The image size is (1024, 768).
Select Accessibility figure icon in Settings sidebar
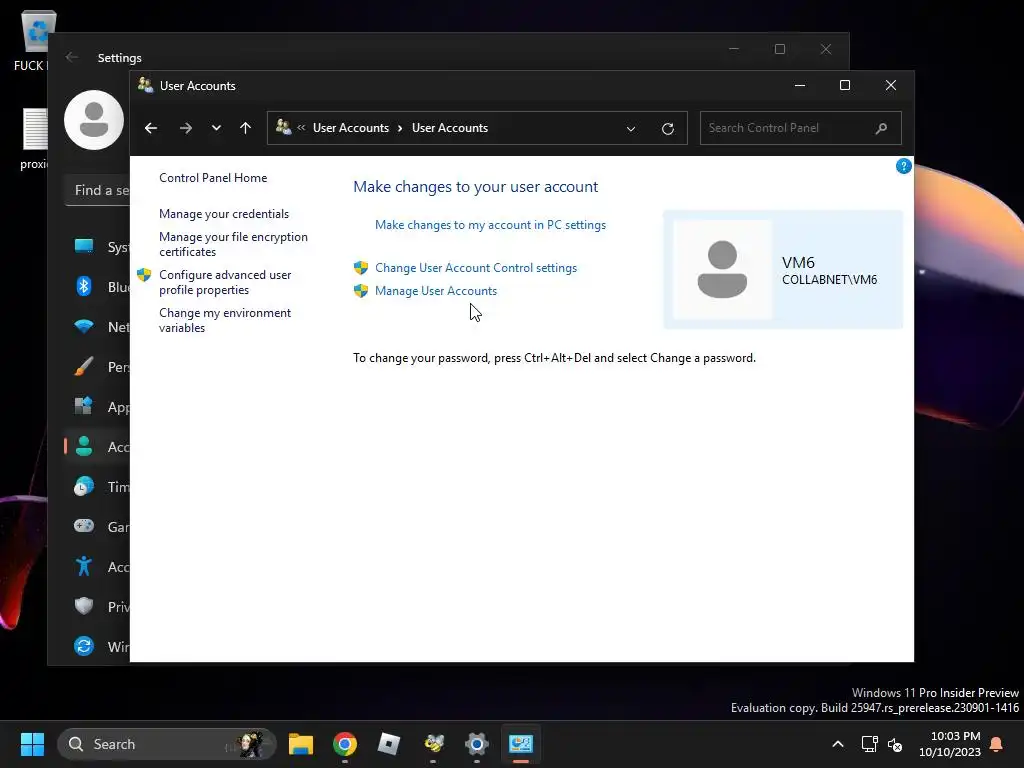(x=84, y=566)
